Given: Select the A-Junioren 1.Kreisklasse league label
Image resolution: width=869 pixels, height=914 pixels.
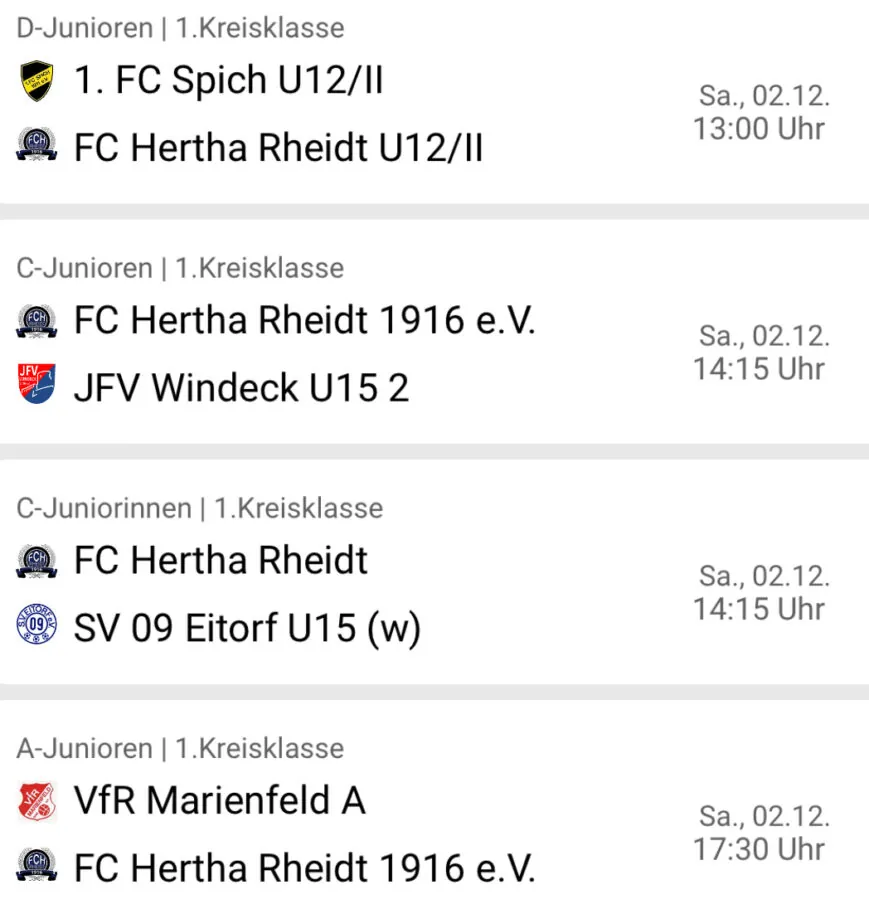Looking at the screenshot, I should coord(180,748).
